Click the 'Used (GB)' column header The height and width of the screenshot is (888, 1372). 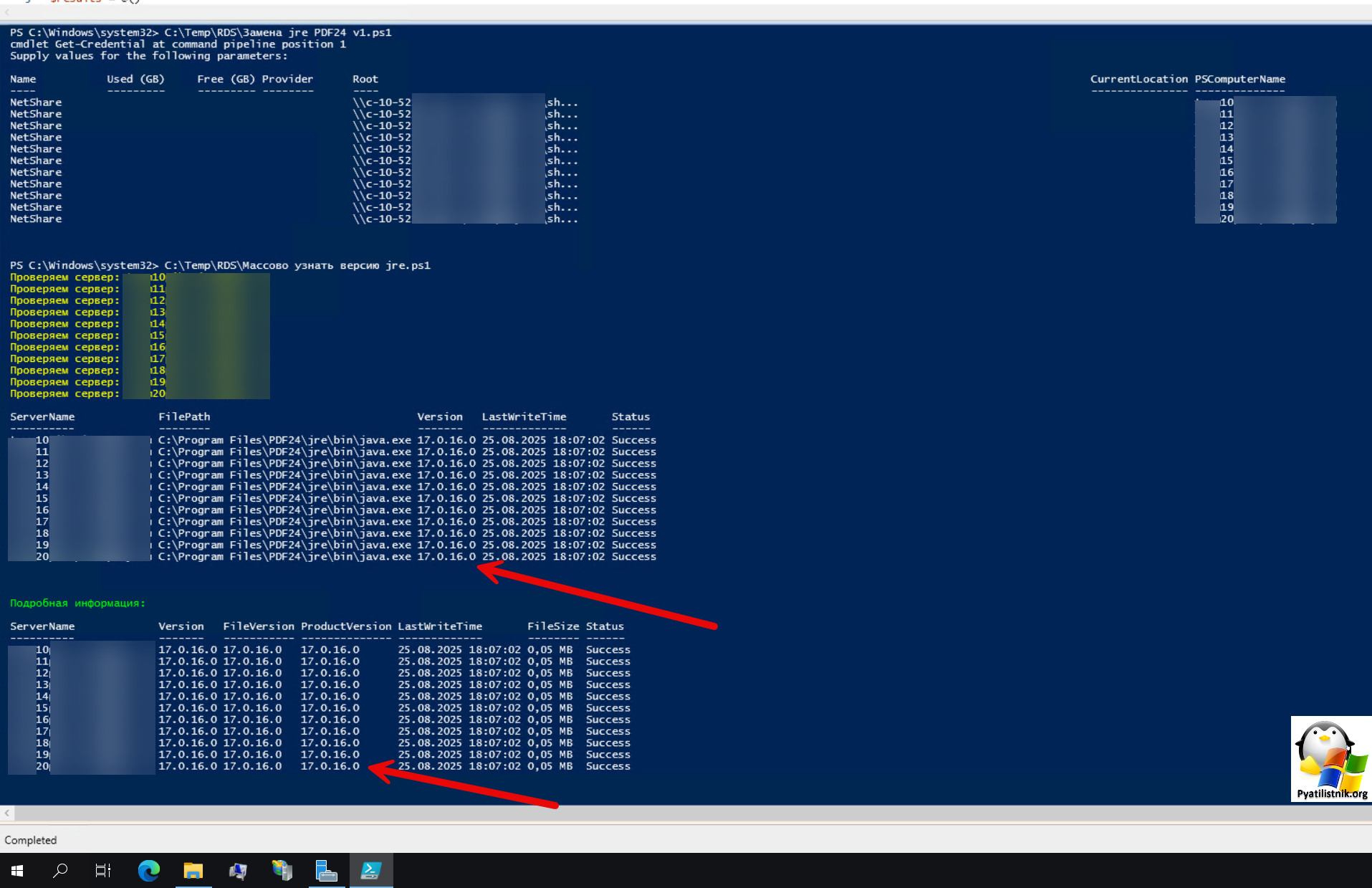pos(135,79)
